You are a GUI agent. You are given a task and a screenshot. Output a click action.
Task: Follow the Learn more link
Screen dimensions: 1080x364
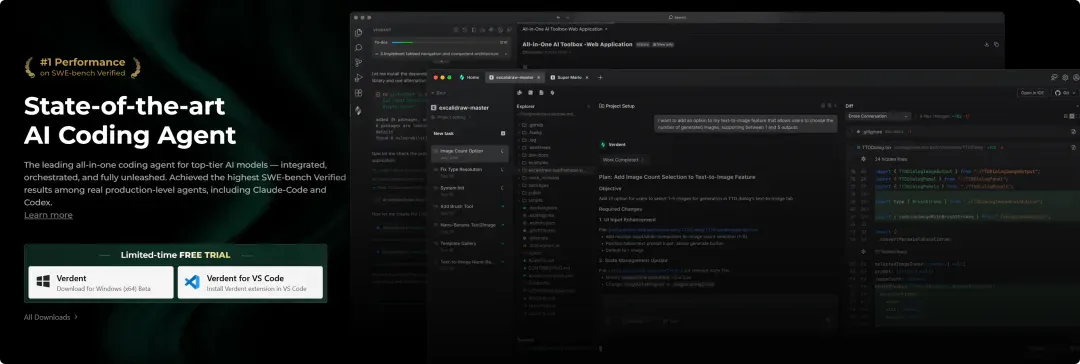point(48,215)
